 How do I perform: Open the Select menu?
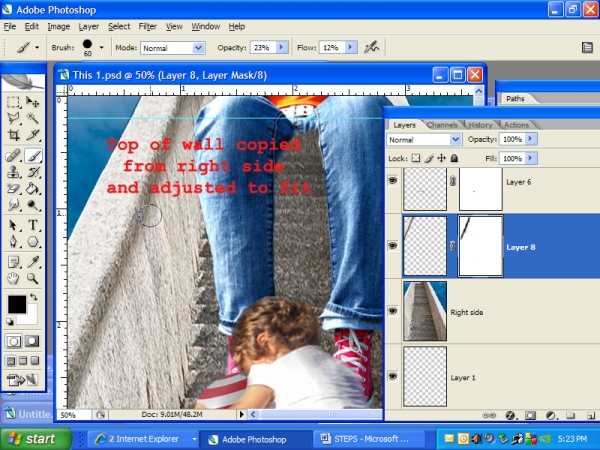point(119,26)
